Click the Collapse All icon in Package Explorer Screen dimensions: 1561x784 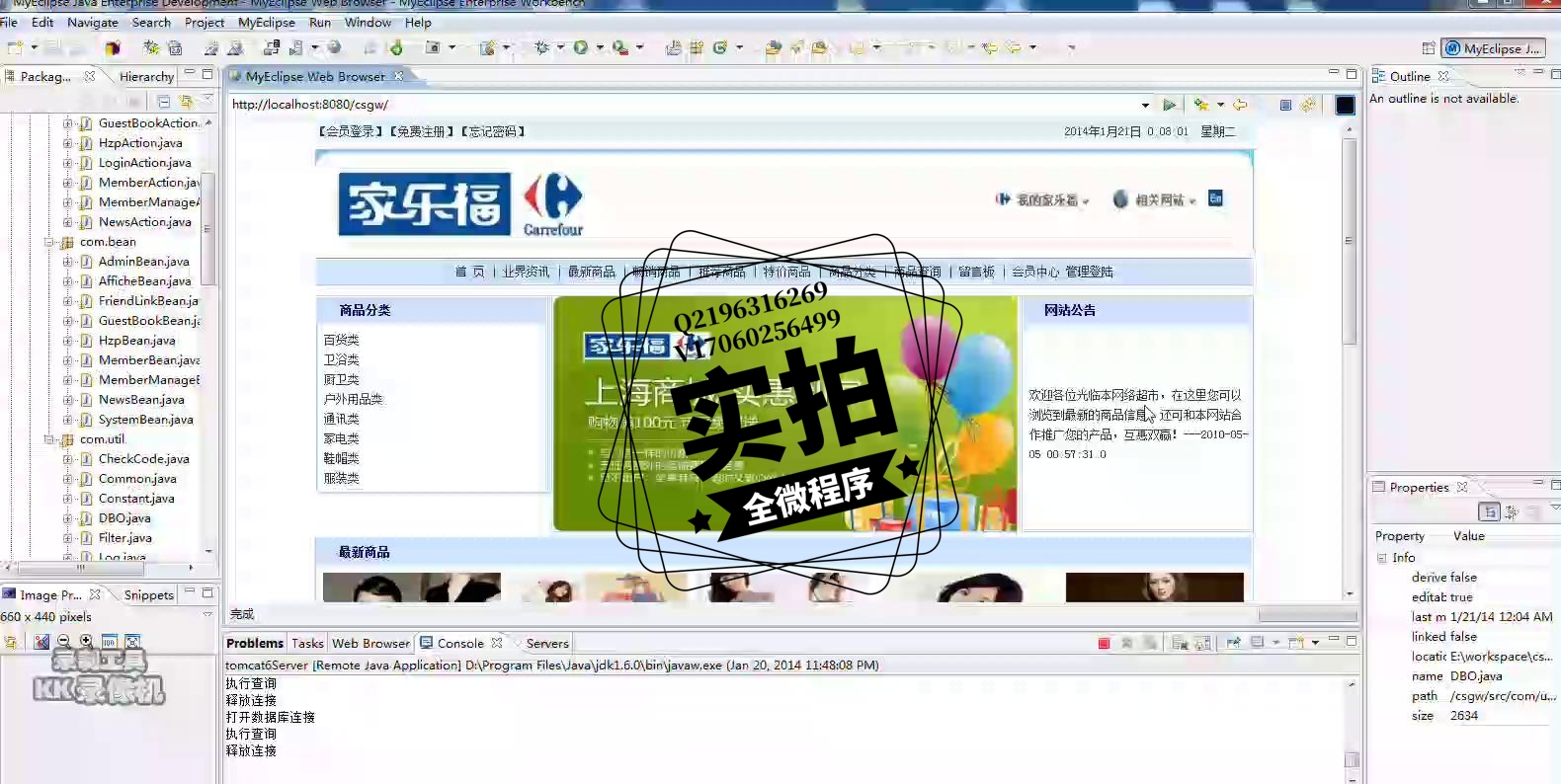pyautogui.click(x=164, y=101)
